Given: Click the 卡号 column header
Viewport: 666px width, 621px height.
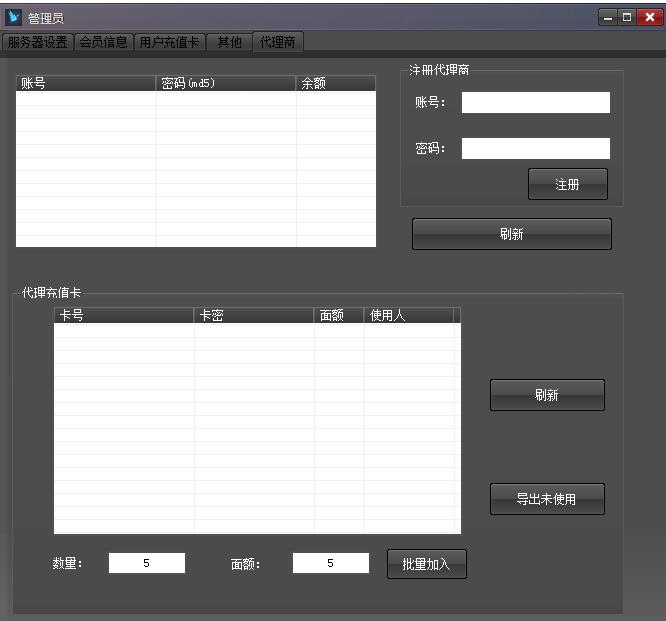Looking at the screenshot, I should click(x=124, y=315).
